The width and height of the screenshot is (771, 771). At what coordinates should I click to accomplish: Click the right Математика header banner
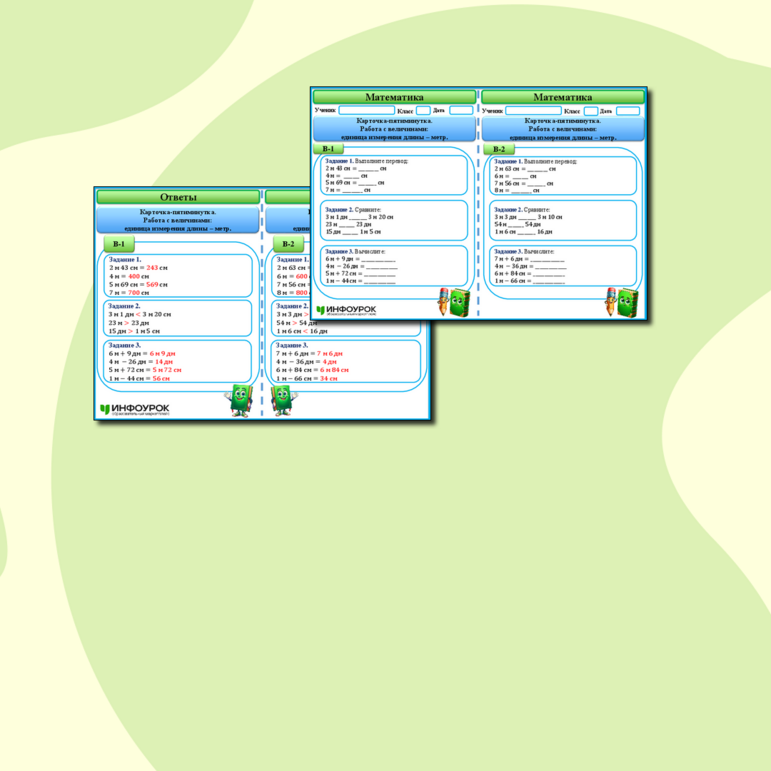pos(563,97)
